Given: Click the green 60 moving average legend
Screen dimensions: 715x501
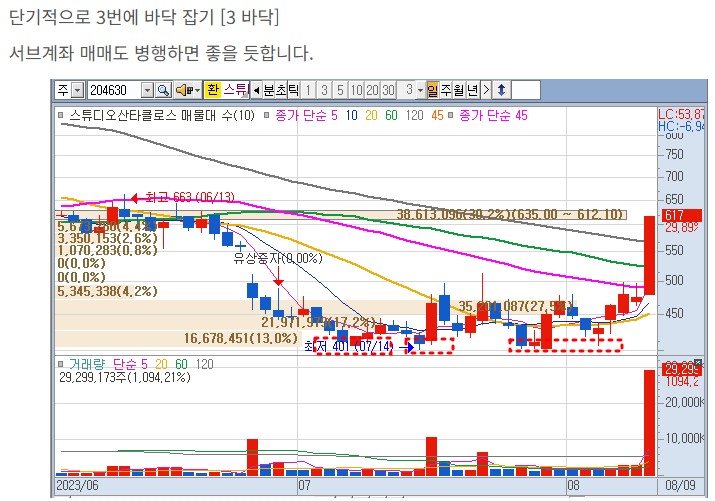Looking at the screenshot, I should 391,116.
